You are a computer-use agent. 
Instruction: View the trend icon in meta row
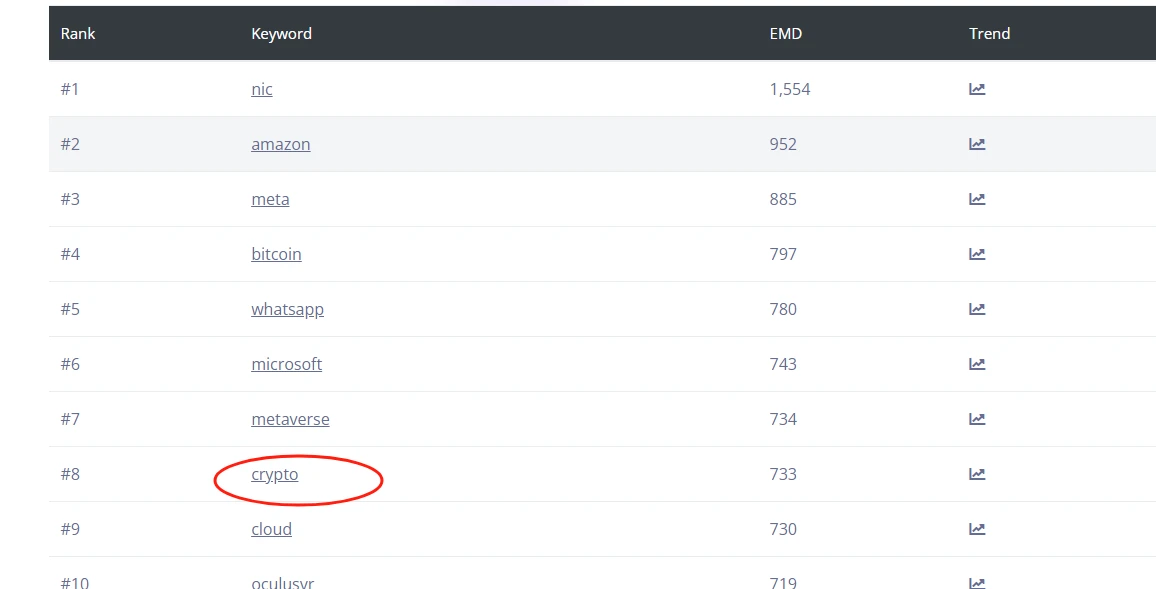pos(977,199)
